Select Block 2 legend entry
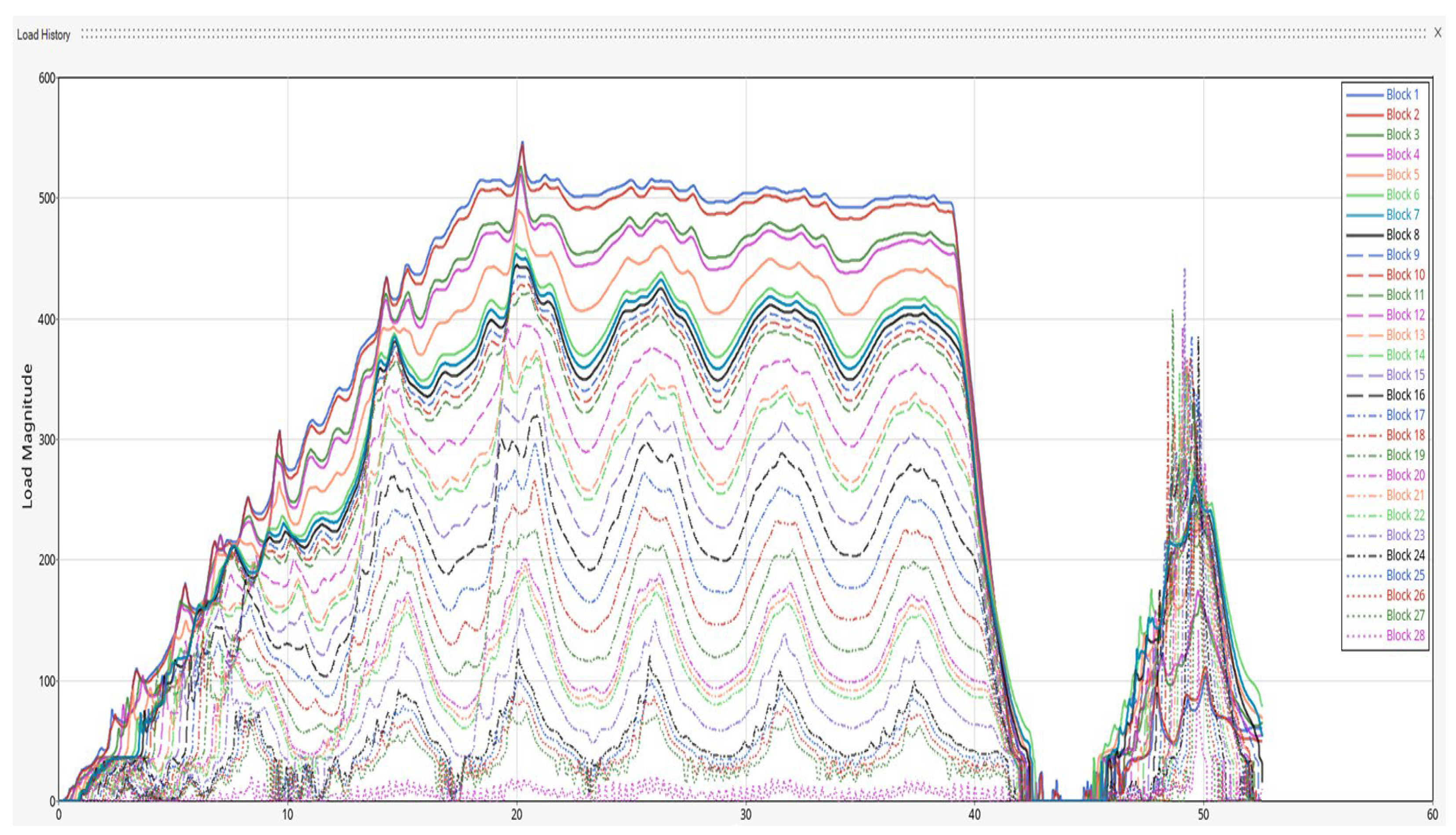The image size is (1456, 835). click(1402, 115)
